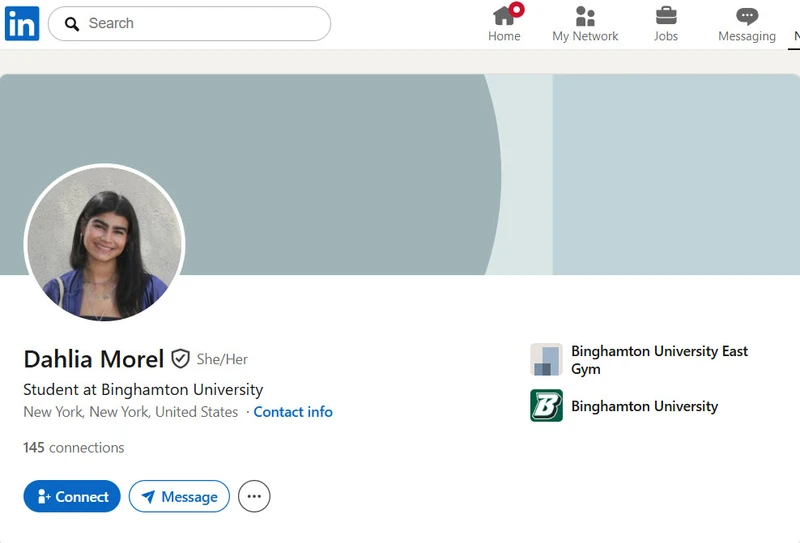Select the My Network tab label
800x543 pixels.
585,36
